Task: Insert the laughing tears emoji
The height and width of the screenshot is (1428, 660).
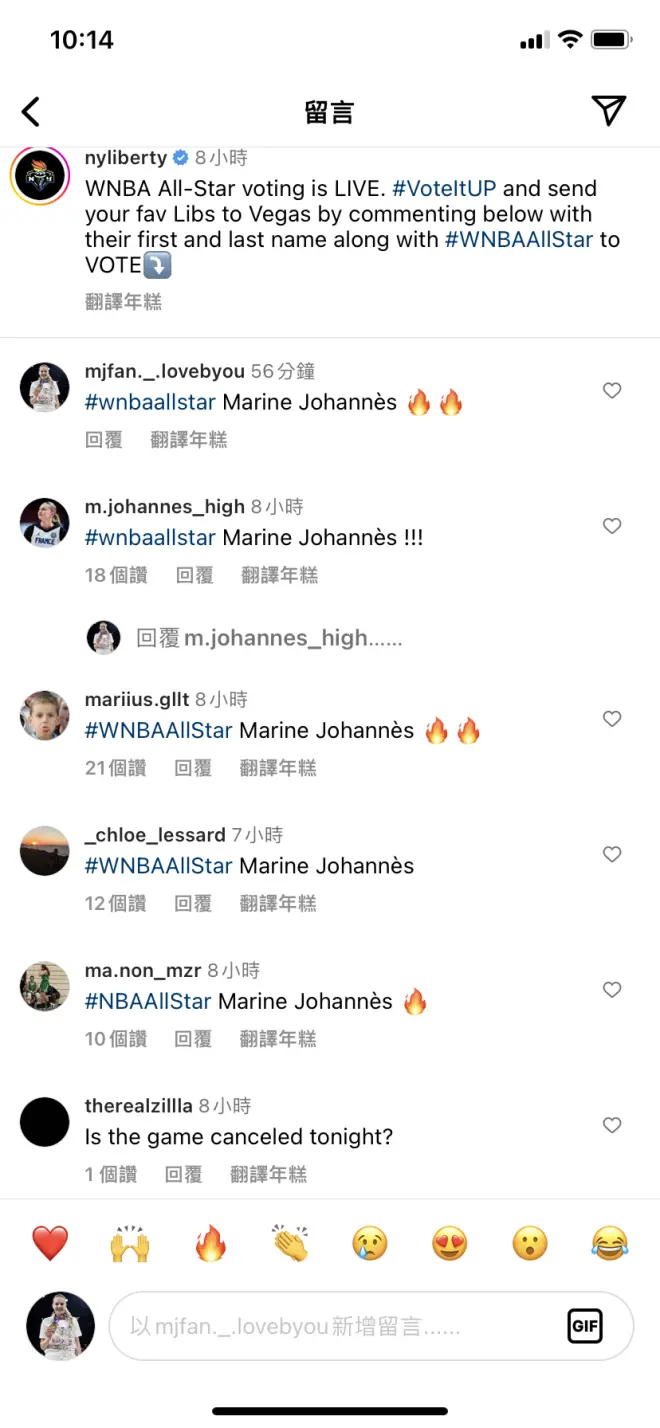Action: pos(609,1244)
